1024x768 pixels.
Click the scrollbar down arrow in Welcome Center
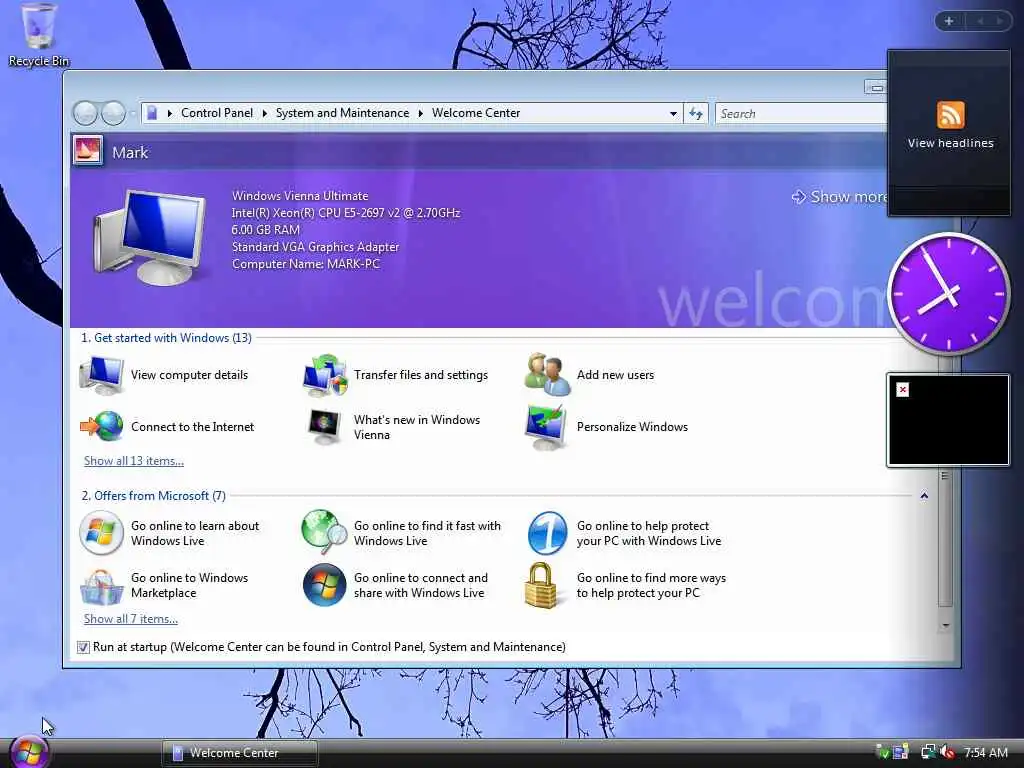tap(945, 626)
